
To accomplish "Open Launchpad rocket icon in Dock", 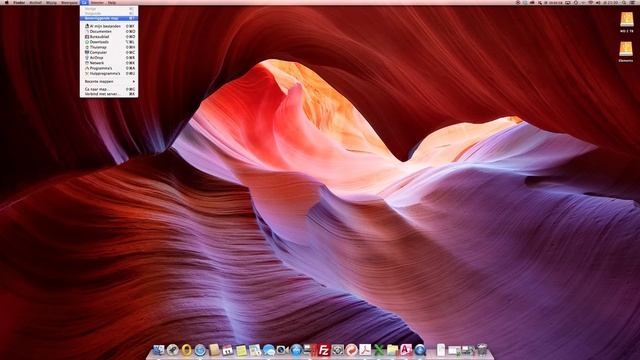I will coord(173,350).
